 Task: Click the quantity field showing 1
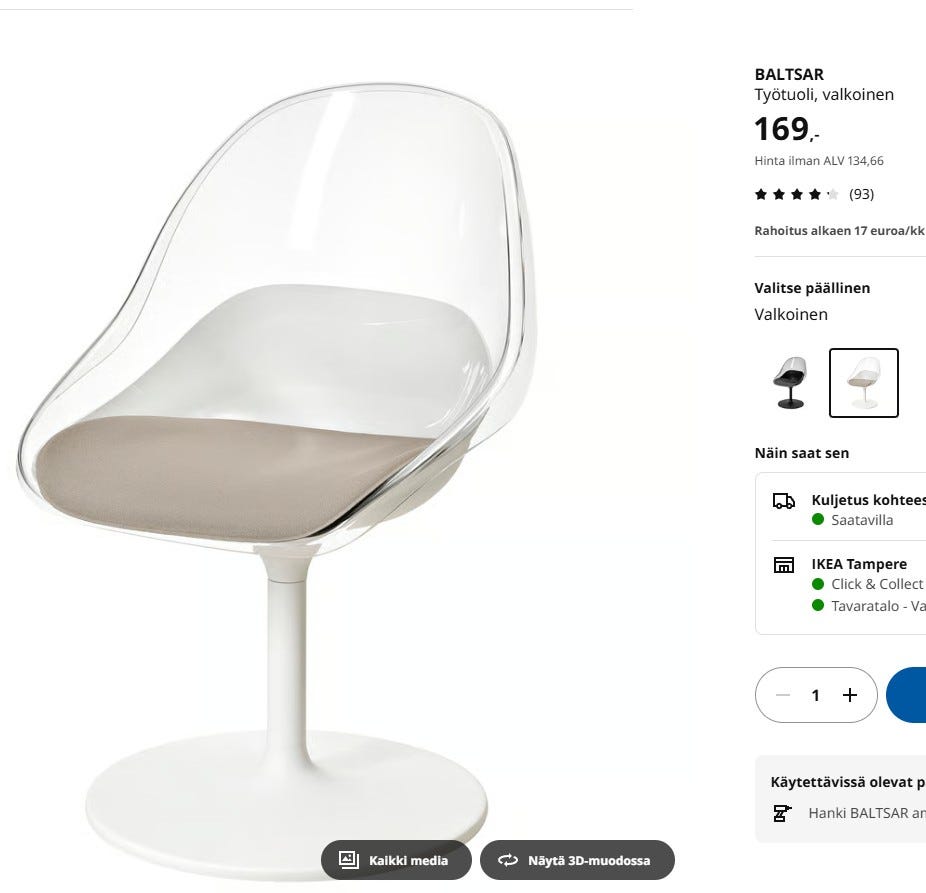pyautogui.click(x=816, y=695)
